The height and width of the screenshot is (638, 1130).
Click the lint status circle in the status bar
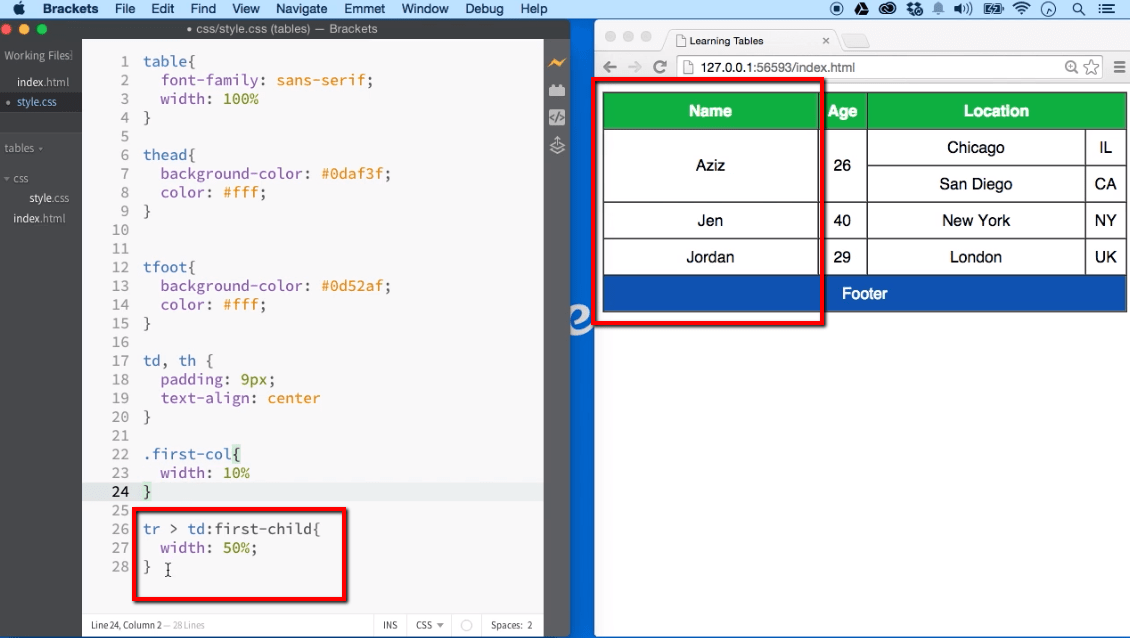coord(466,624)
